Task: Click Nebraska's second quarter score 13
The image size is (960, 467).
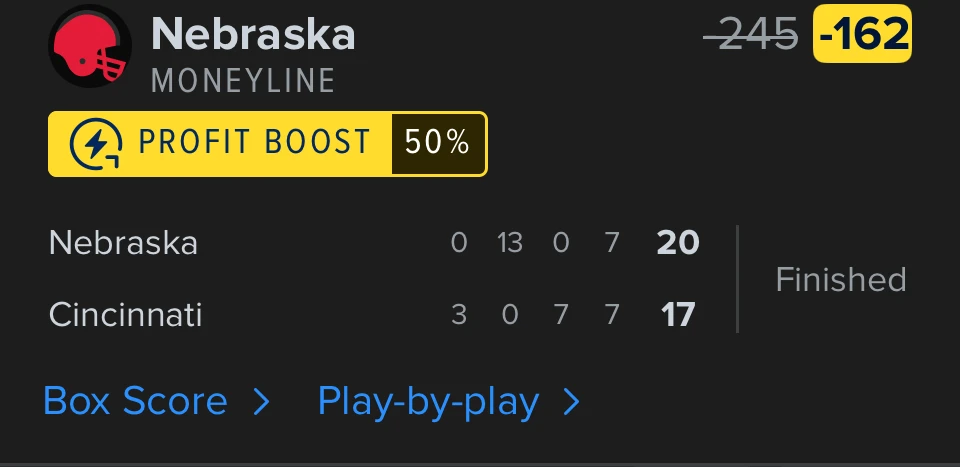Action: pos(509,243)
